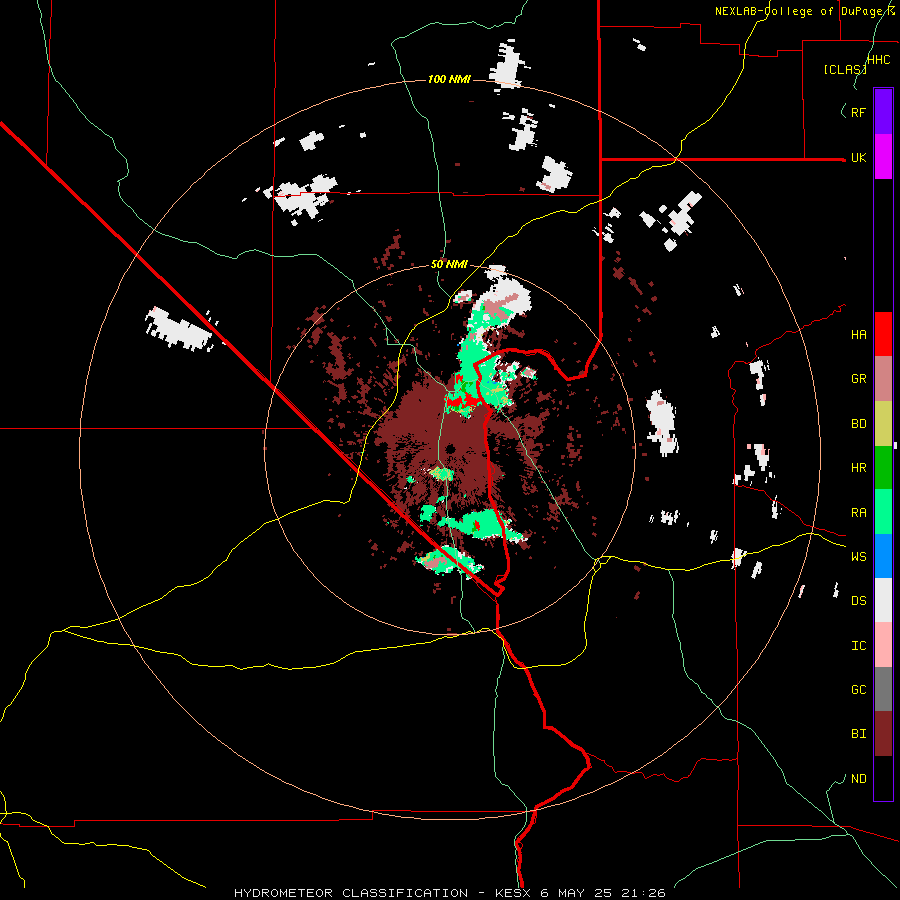
Task: Click the GR legend label
Action: (x=859, y=379)
